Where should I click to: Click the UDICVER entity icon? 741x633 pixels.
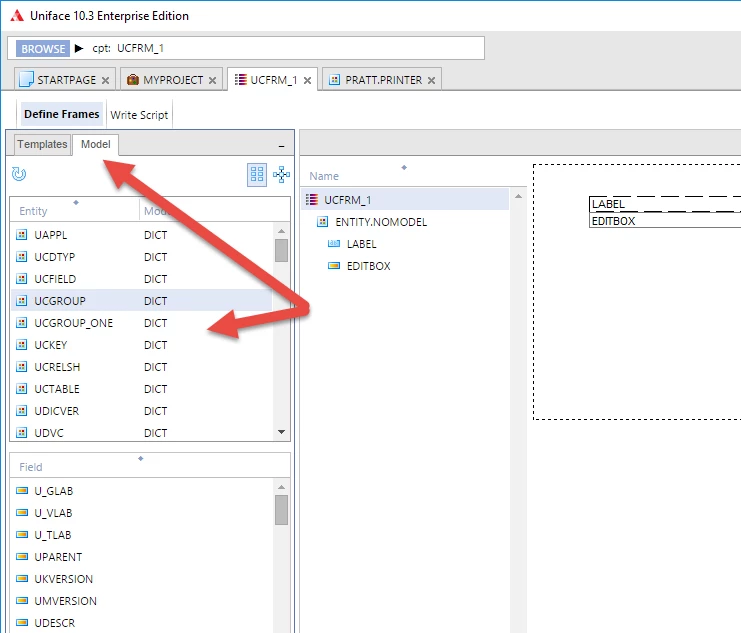point(22,410)
